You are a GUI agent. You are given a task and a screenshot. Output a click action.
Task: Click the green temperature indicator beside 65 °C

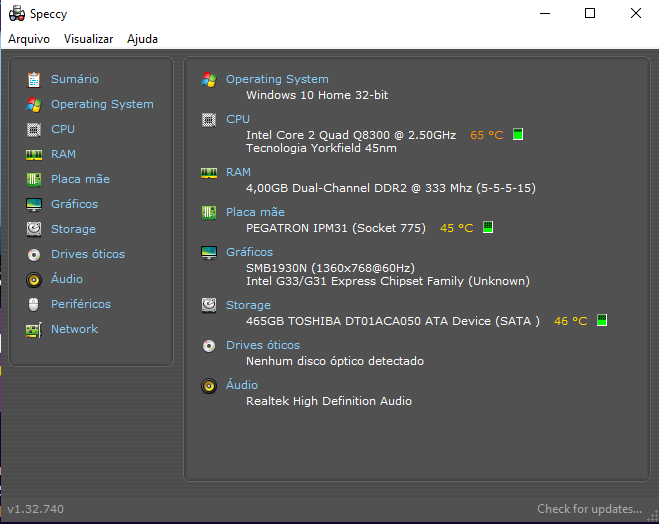518,134
